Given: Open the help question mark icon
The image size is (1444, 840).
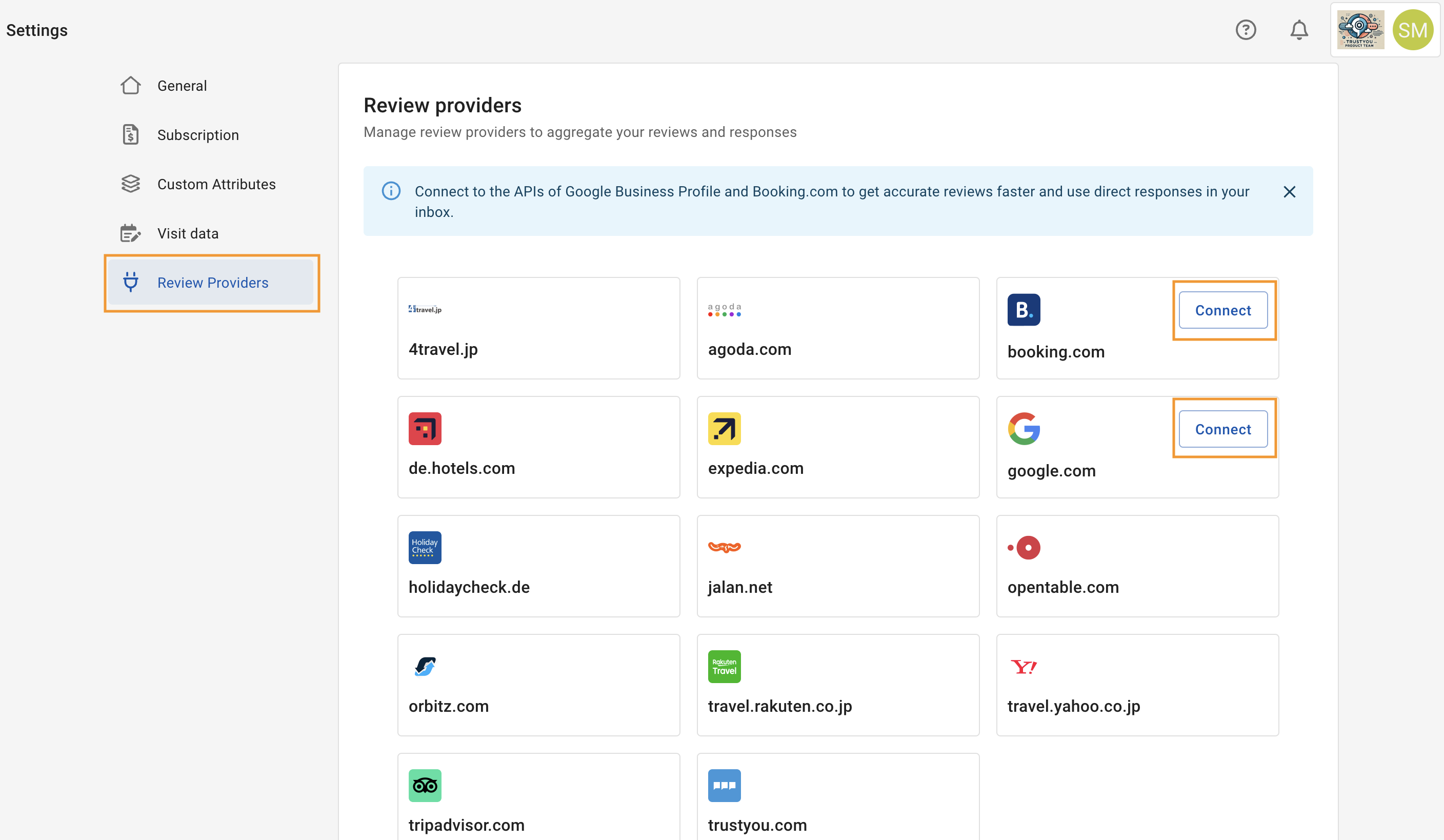Looking at the screenshot, I should point(1246,30).
